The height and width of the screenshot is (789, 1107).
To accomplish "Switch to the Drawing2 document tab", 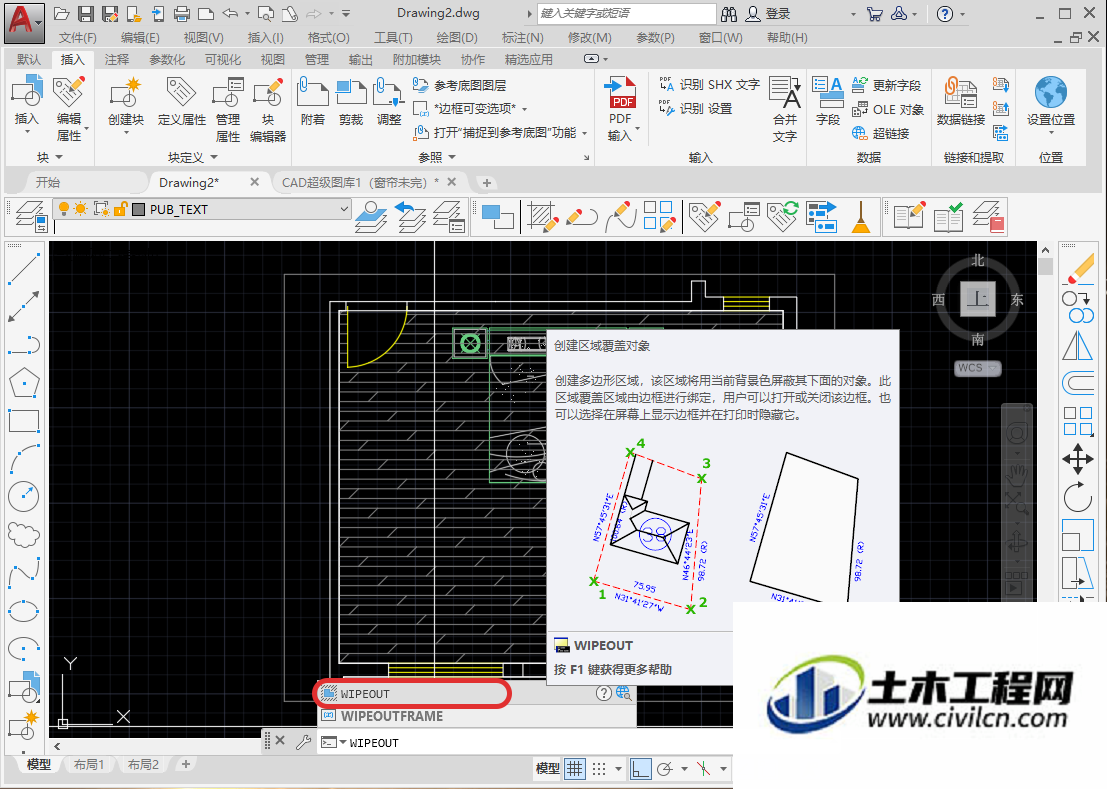I will tap(189, 183).
